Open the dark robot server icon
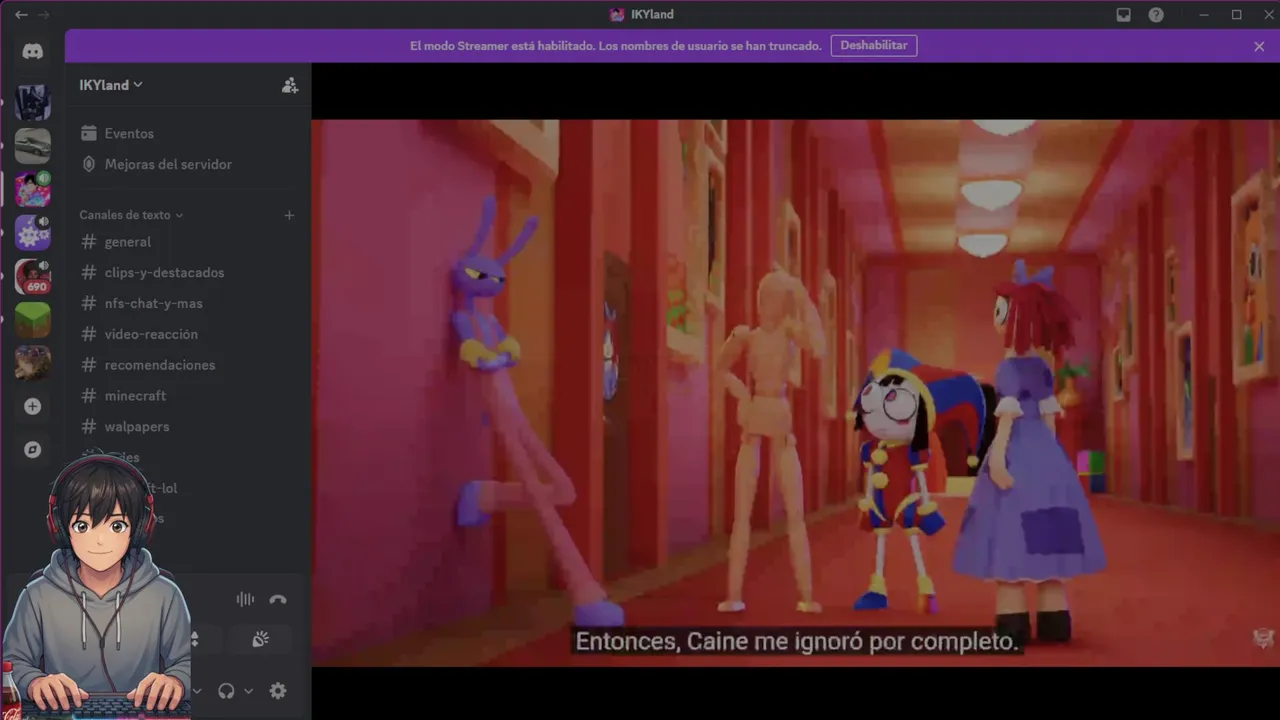The height and width of the screenshot is (720, 1280). coord(32,102)
